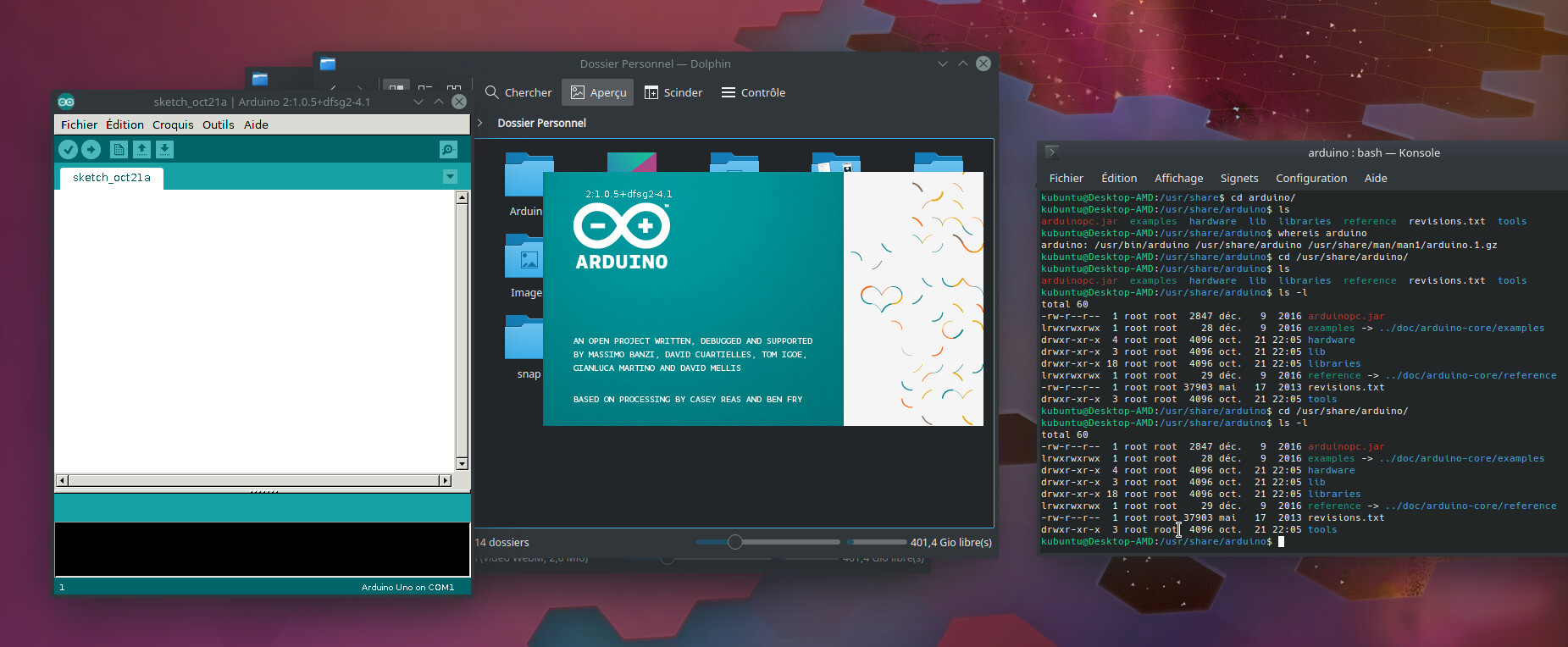1568x647 pixels.
Task: Click the 'Arduino Uno on COM1' status text
Action: [x=407, y=587]
